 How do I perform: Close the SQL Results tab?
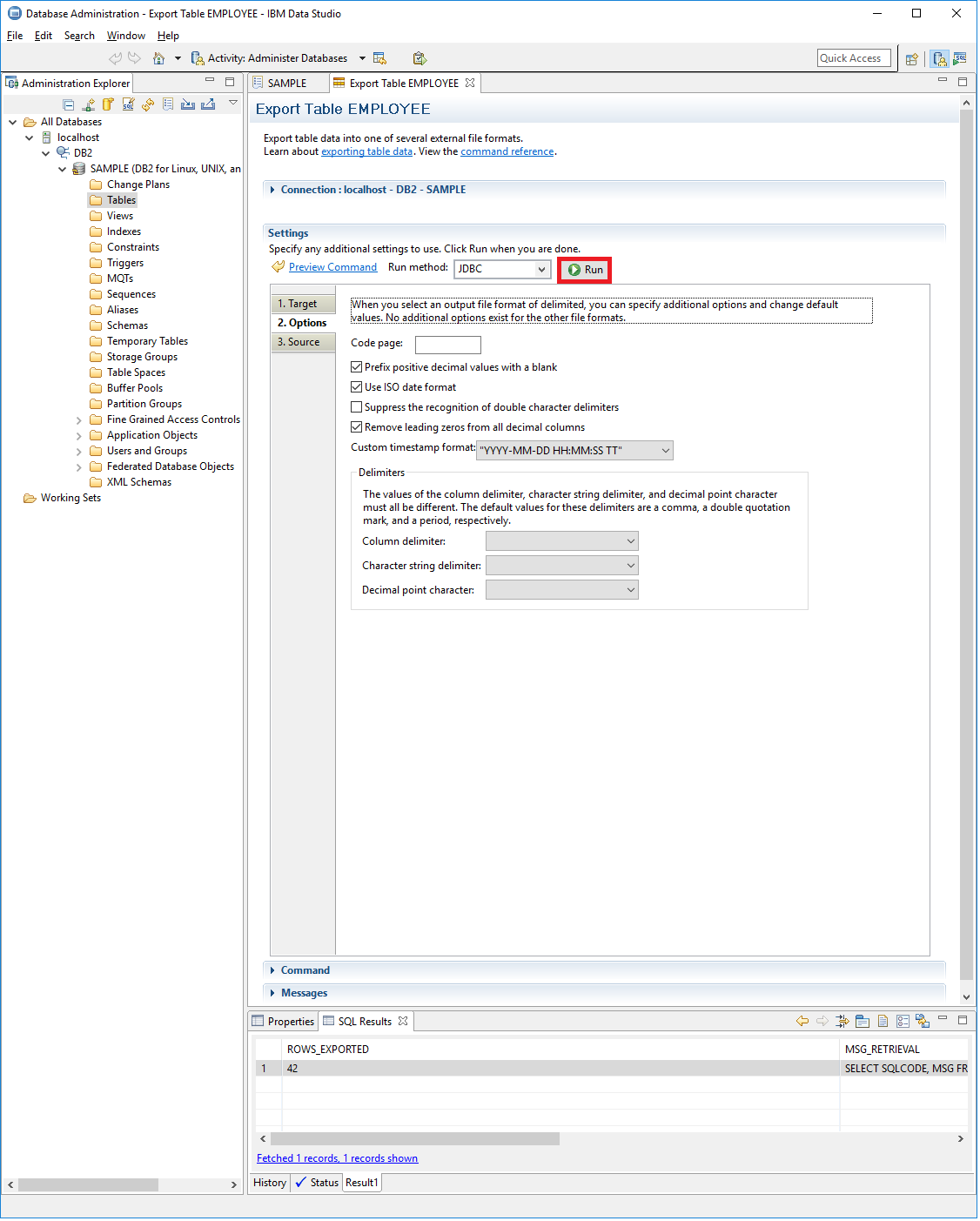point(403,1021)
